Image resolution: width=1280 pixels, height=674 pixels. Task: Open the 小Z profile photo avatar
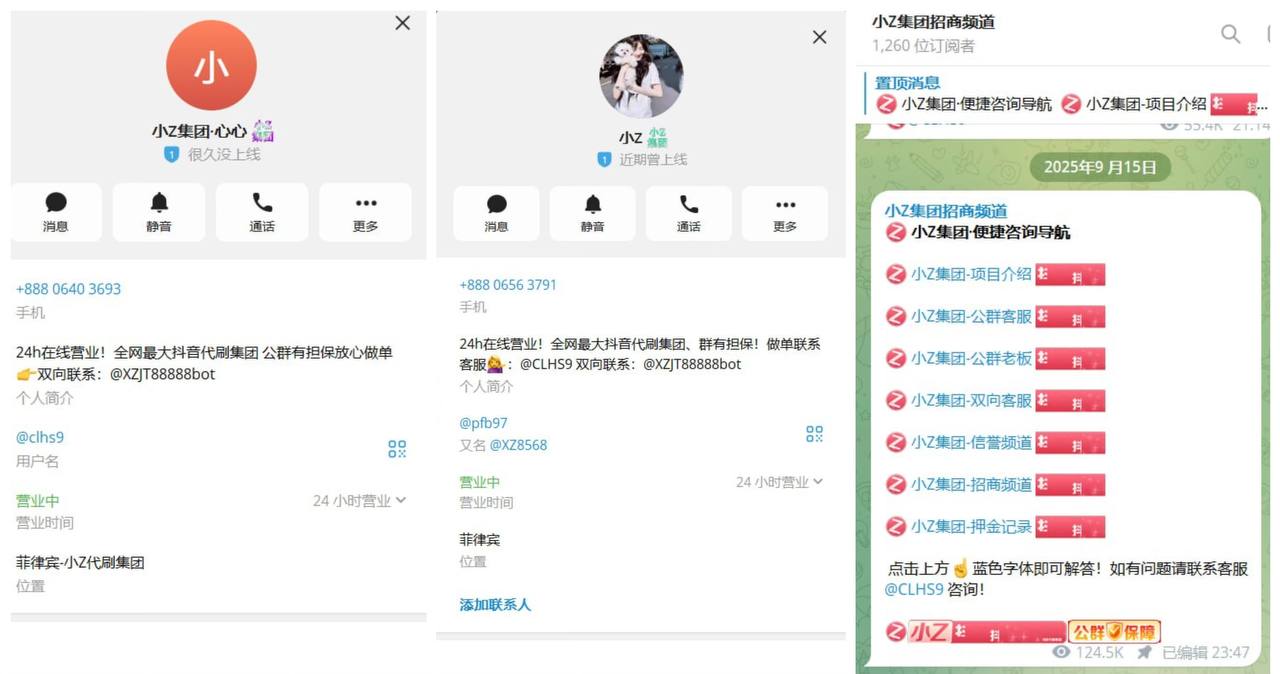tap(641, 76)
